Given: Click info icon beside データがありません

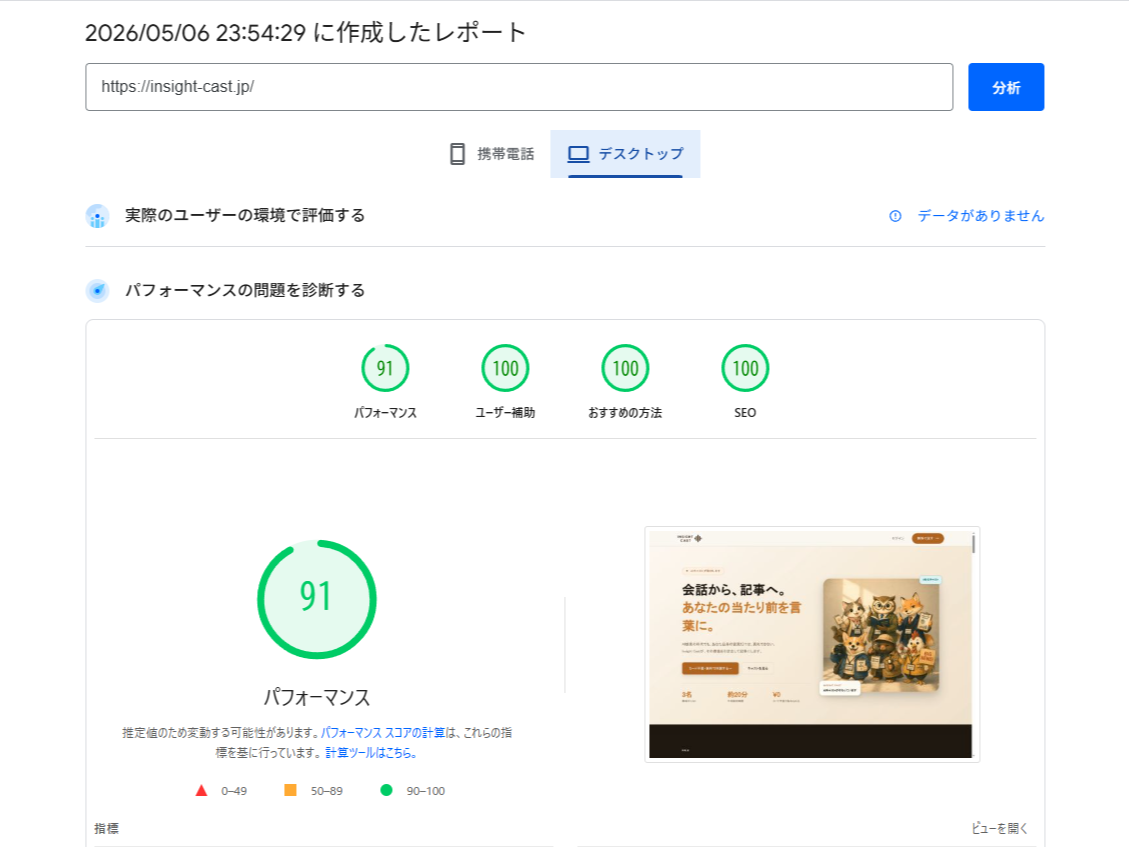Looking at the screenshot, I should click(895, 216).
